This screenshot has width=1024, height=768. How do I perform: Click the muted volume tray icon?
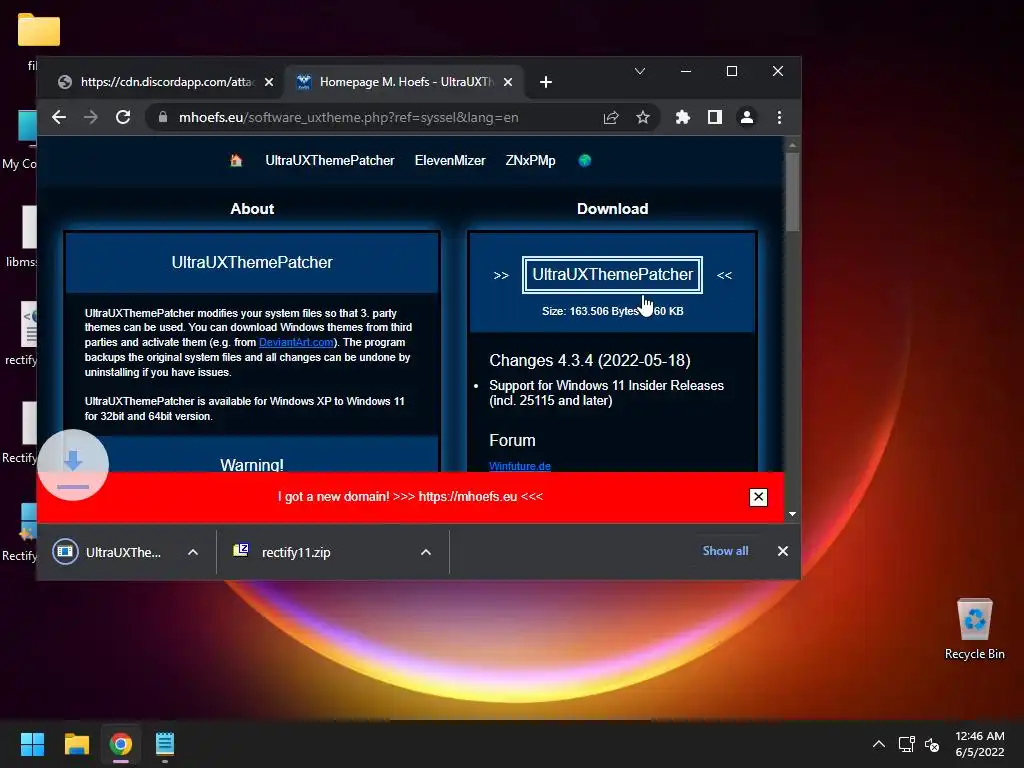point(932,744)
